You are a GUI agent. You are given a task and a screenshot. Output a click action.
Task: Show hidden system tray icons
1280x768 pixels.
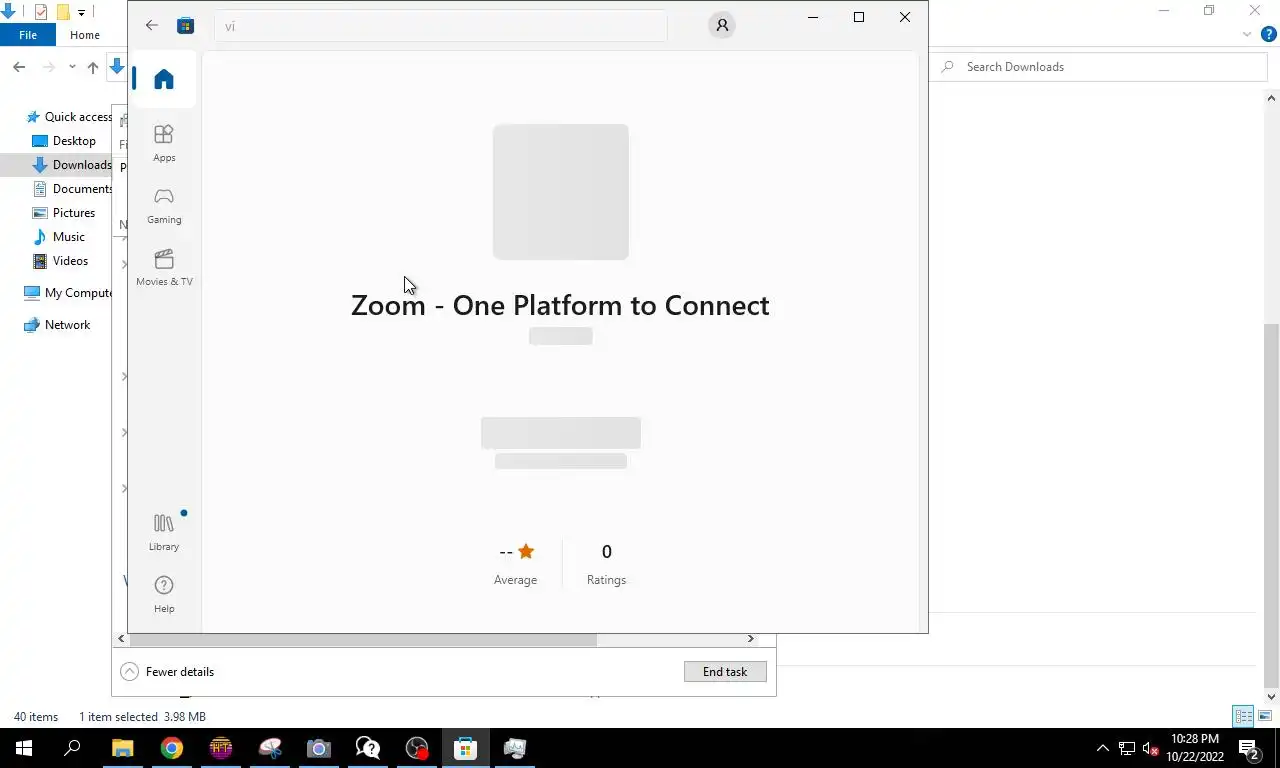pos(1103,748)
